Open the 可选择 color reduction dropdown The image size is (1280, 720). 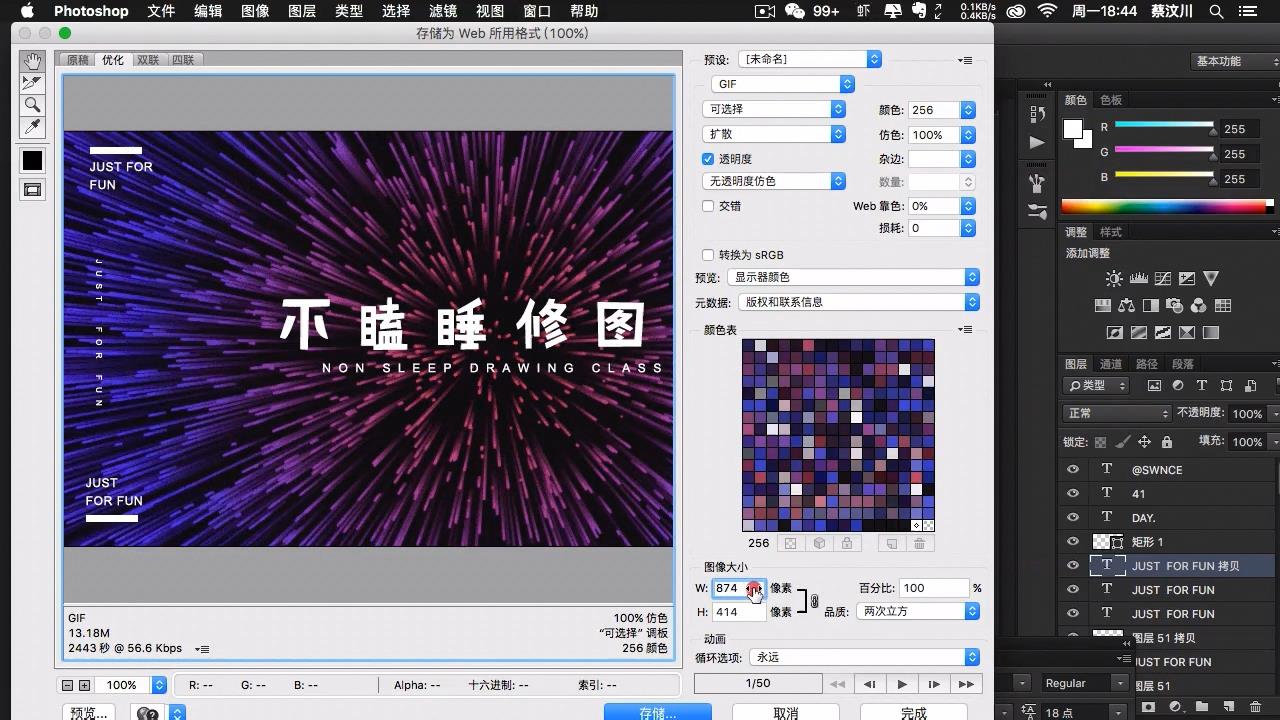(x=774, y=109)
